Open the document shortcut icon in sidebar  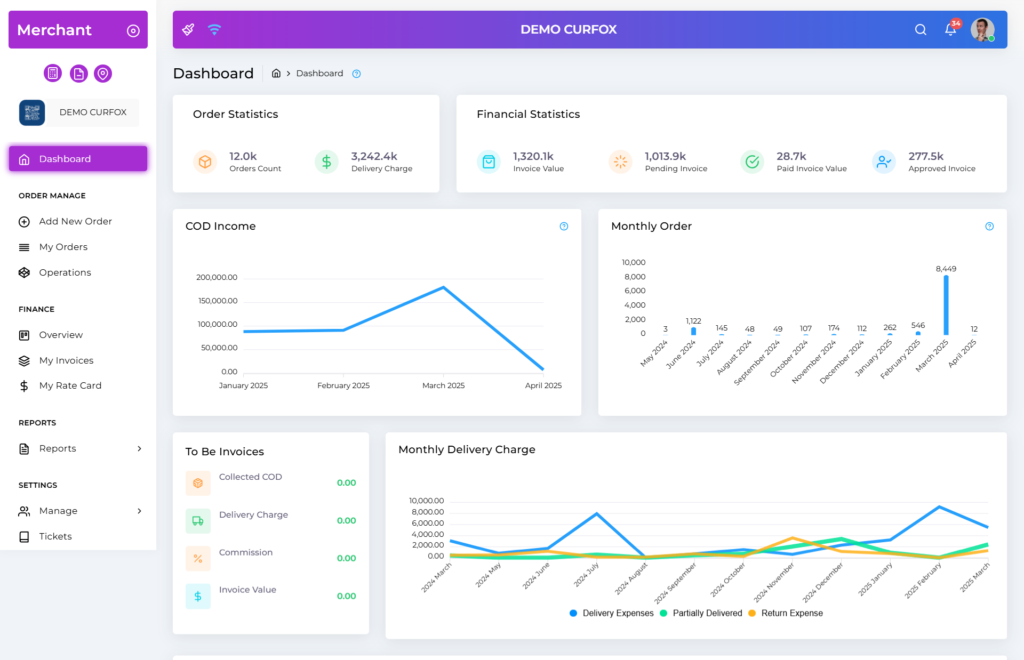point(78,73)
